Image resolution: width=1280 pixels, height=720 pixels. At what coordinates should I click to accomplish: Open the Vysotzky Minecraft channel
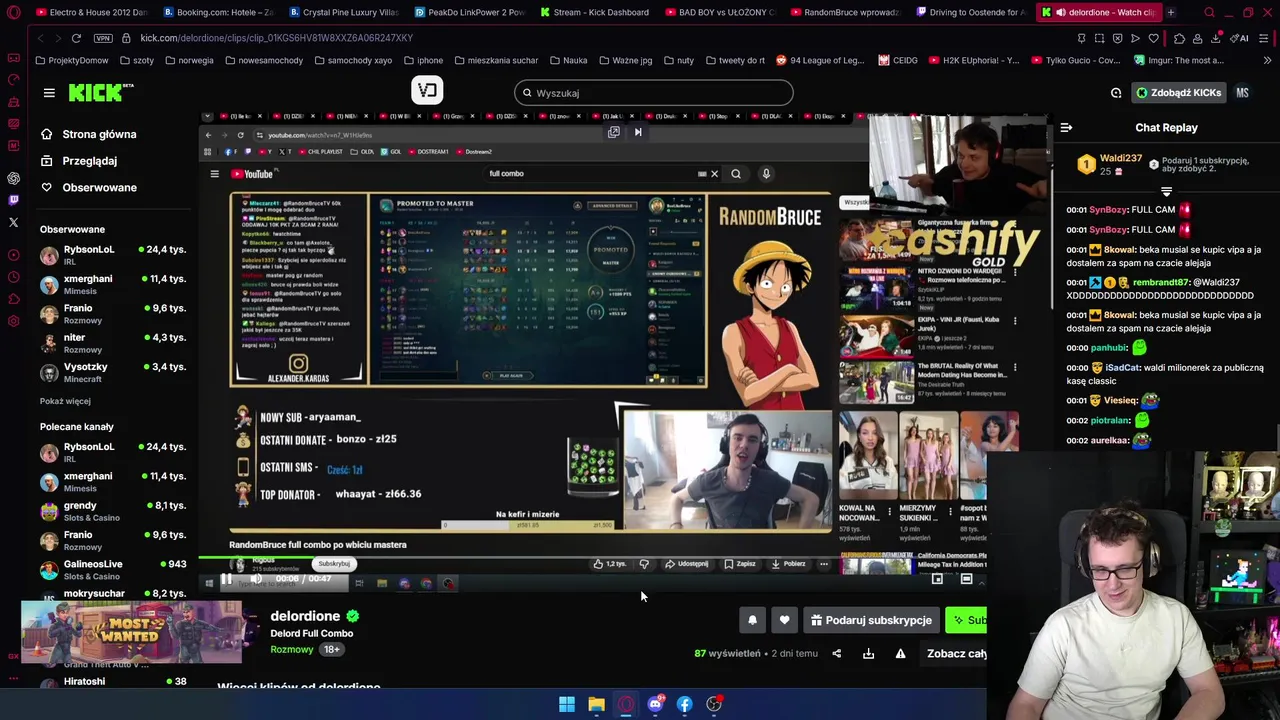point(113,372)
